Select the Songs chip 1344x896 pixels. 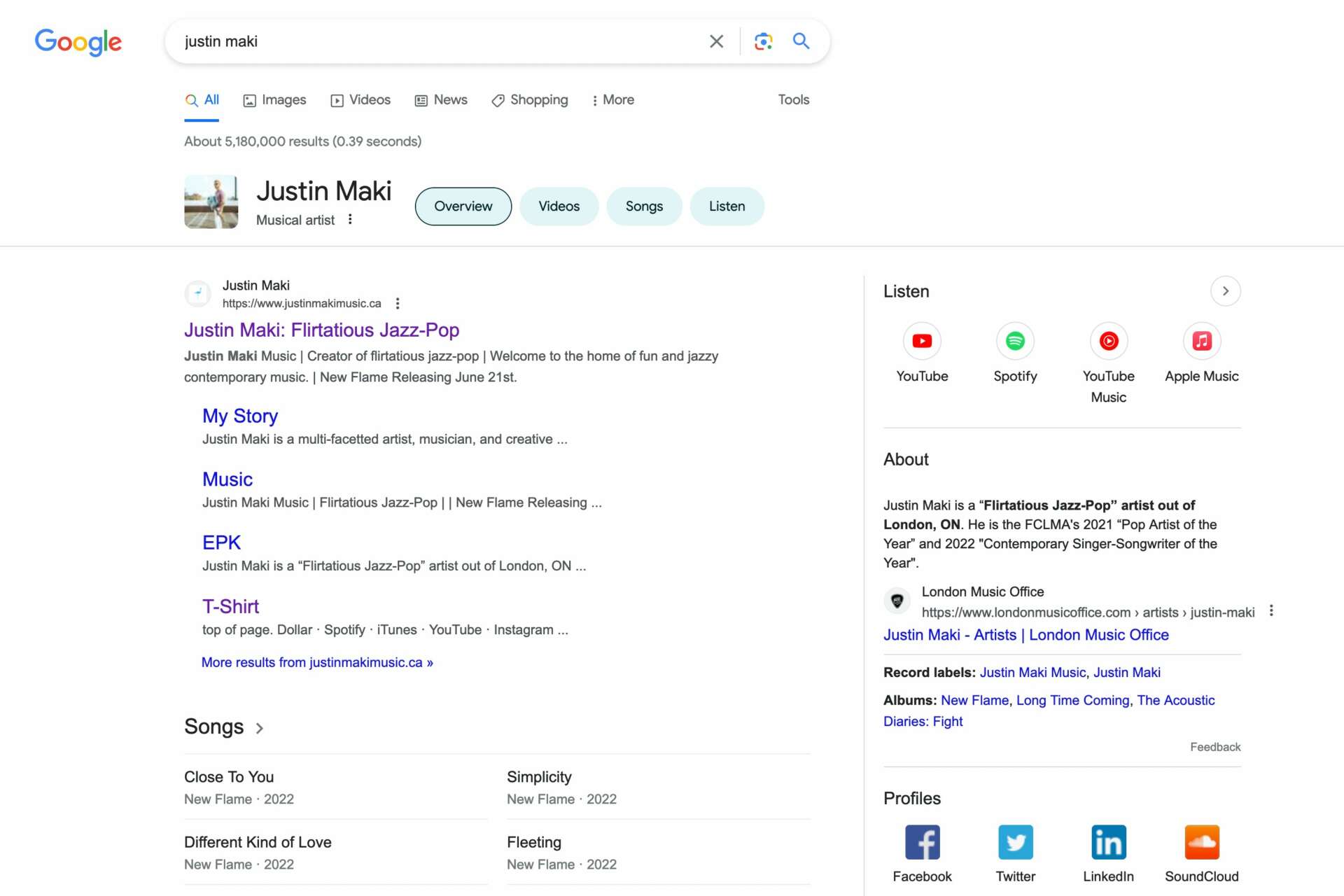[643, 206]
